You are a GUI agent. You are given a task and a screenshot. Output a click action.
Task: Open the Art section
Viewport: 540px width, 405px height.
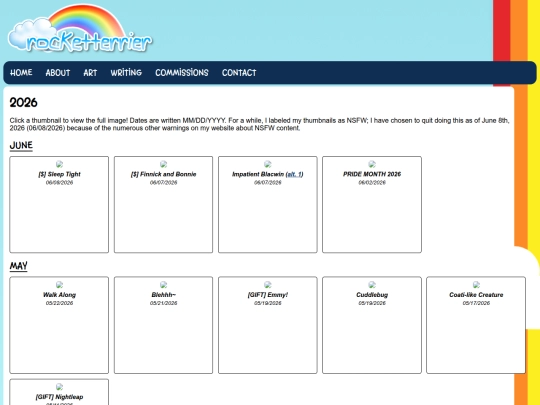[90, 73]
